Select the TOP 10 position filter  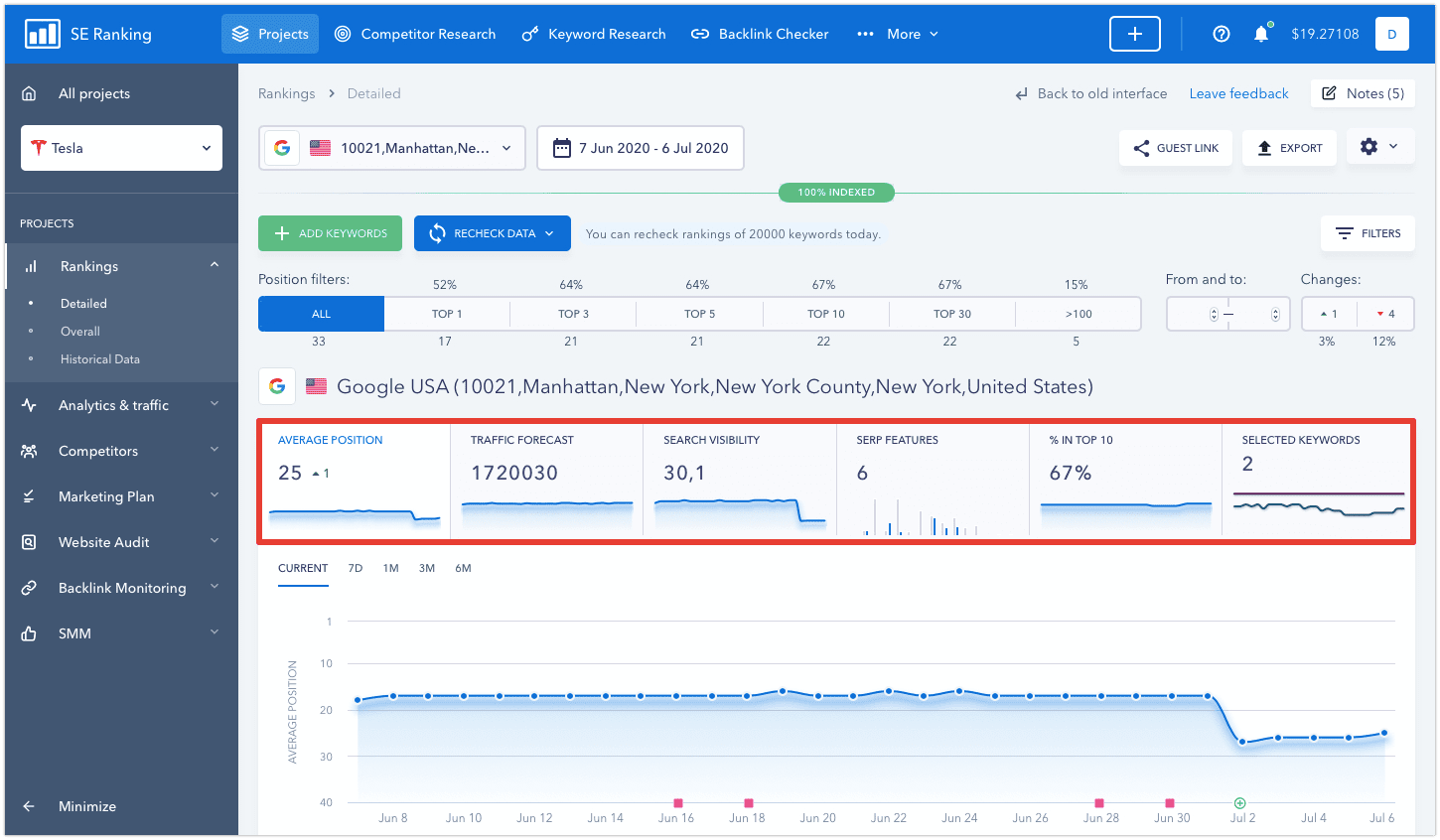pyautogui.click(x=826, y=314)
